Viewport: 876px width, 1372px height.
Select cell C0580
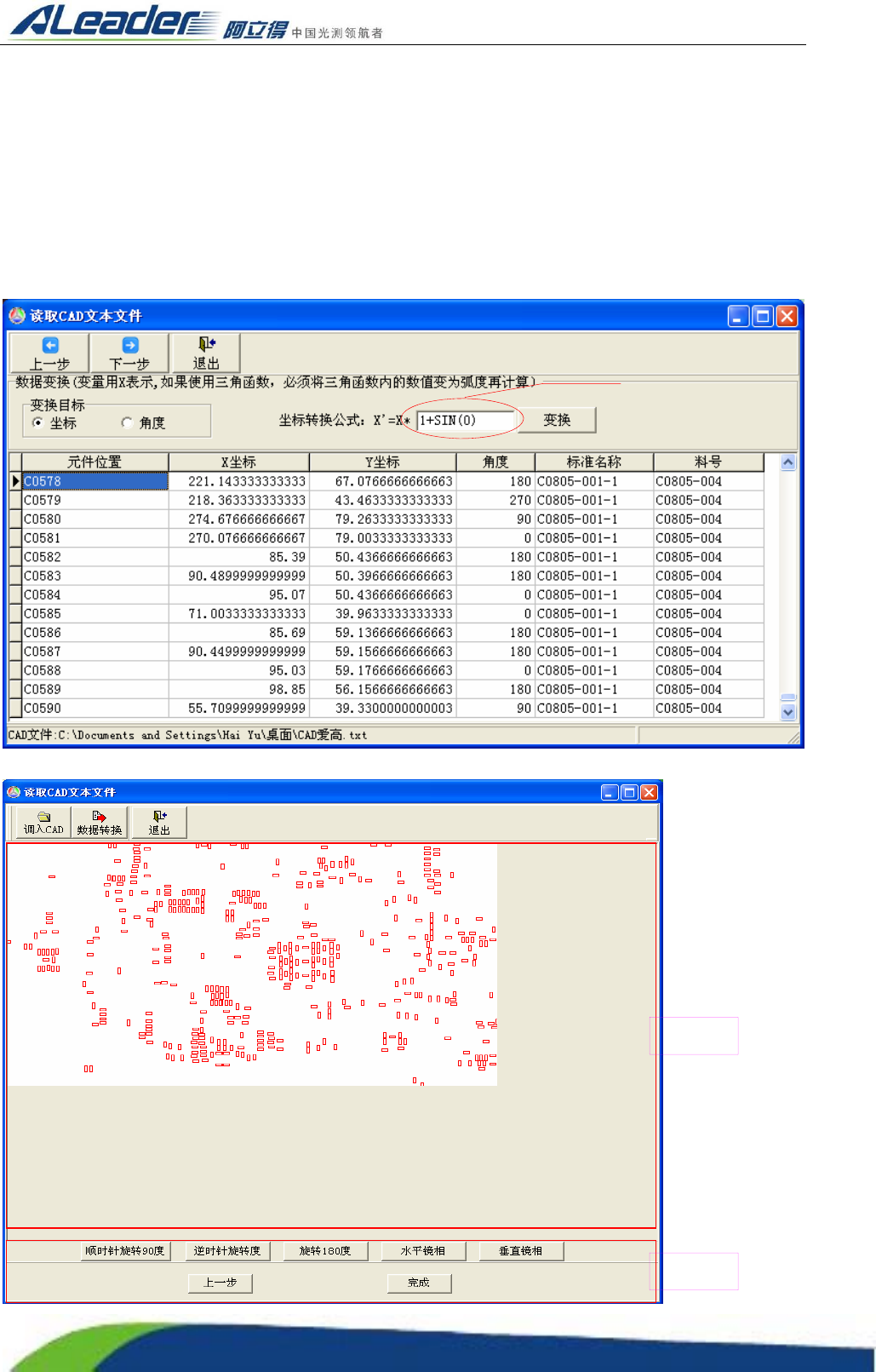95,519
